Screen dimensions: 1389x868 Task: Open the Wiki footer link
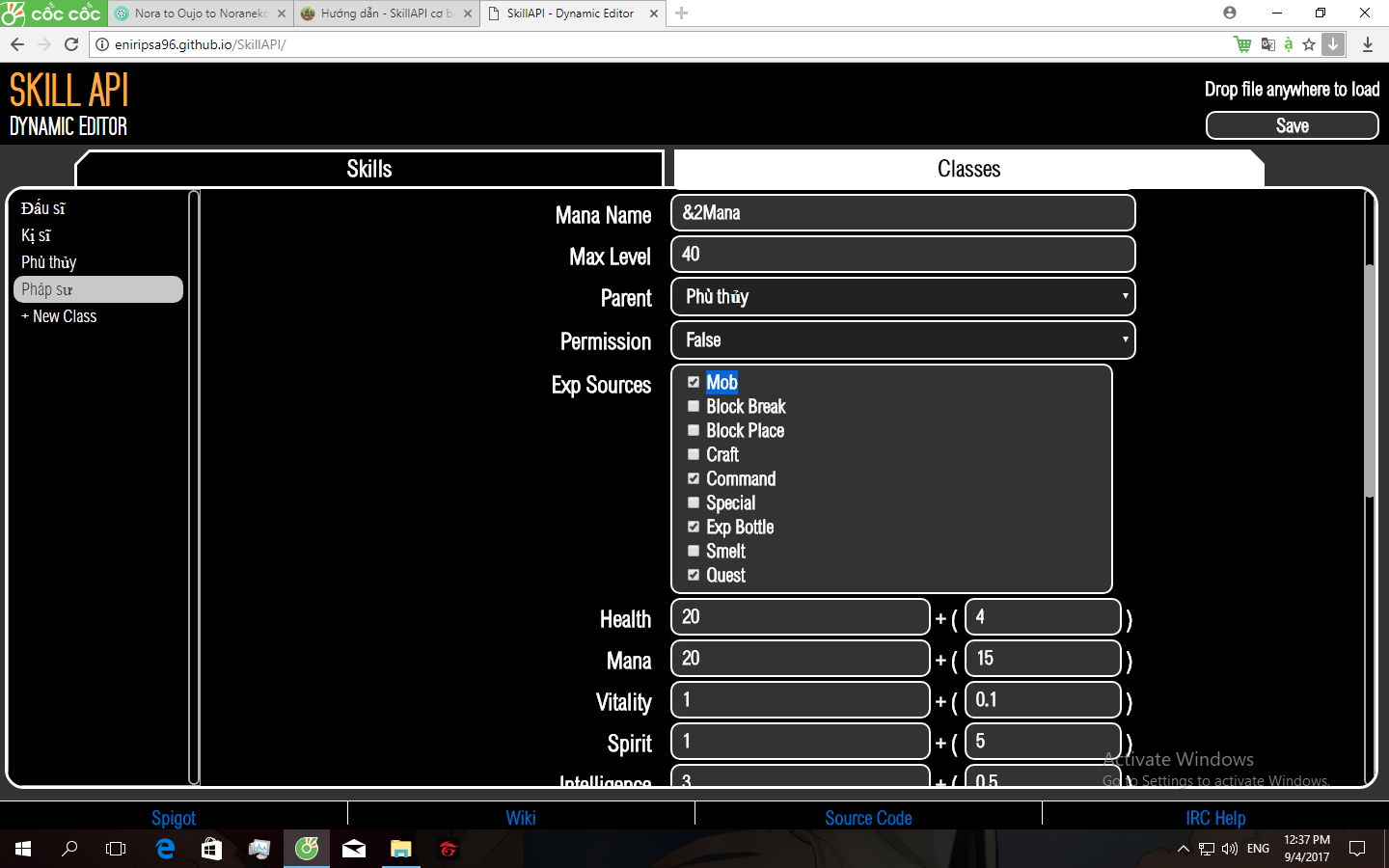(521, 818)
